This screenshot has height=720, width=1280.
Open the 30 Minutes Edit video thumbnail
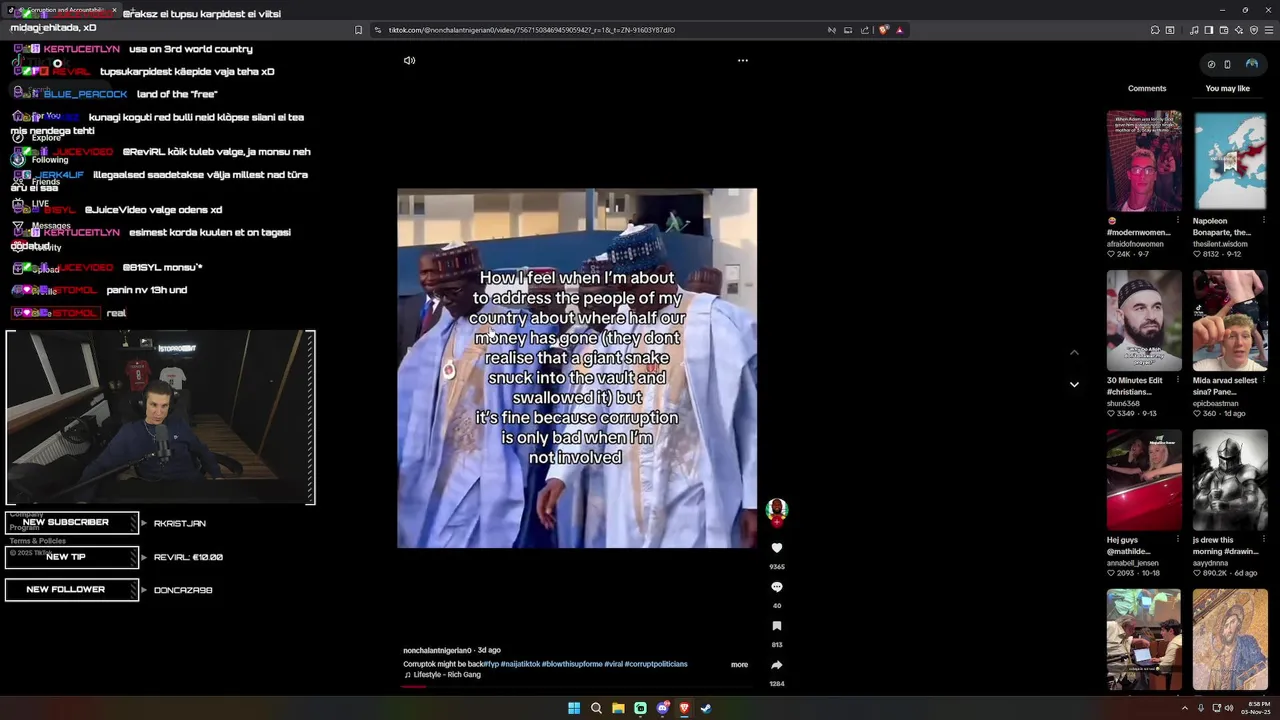(1144, 321)
